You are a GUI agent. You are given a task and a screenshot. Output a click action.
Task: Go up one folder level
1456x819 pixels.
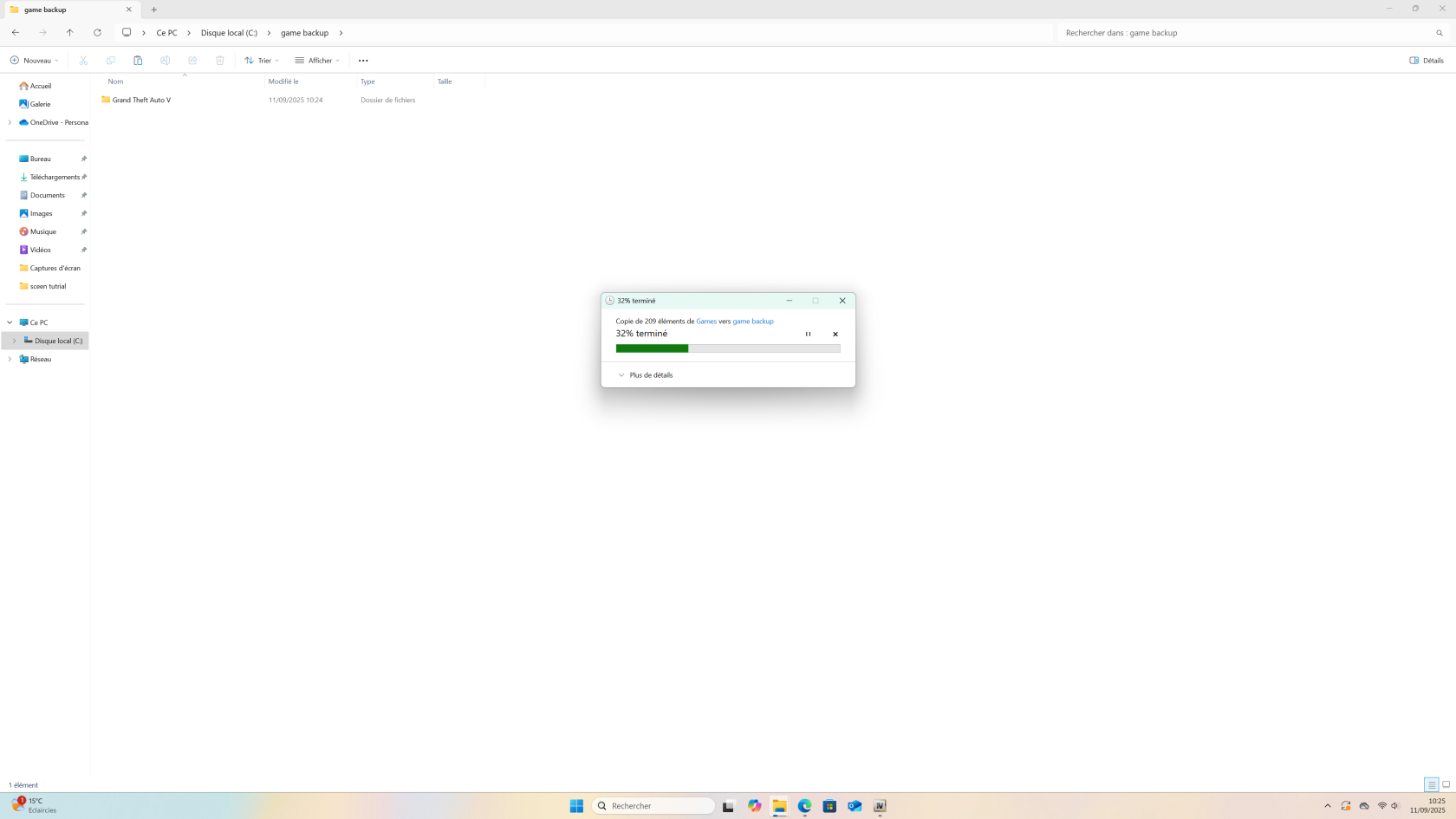point(70,33)
